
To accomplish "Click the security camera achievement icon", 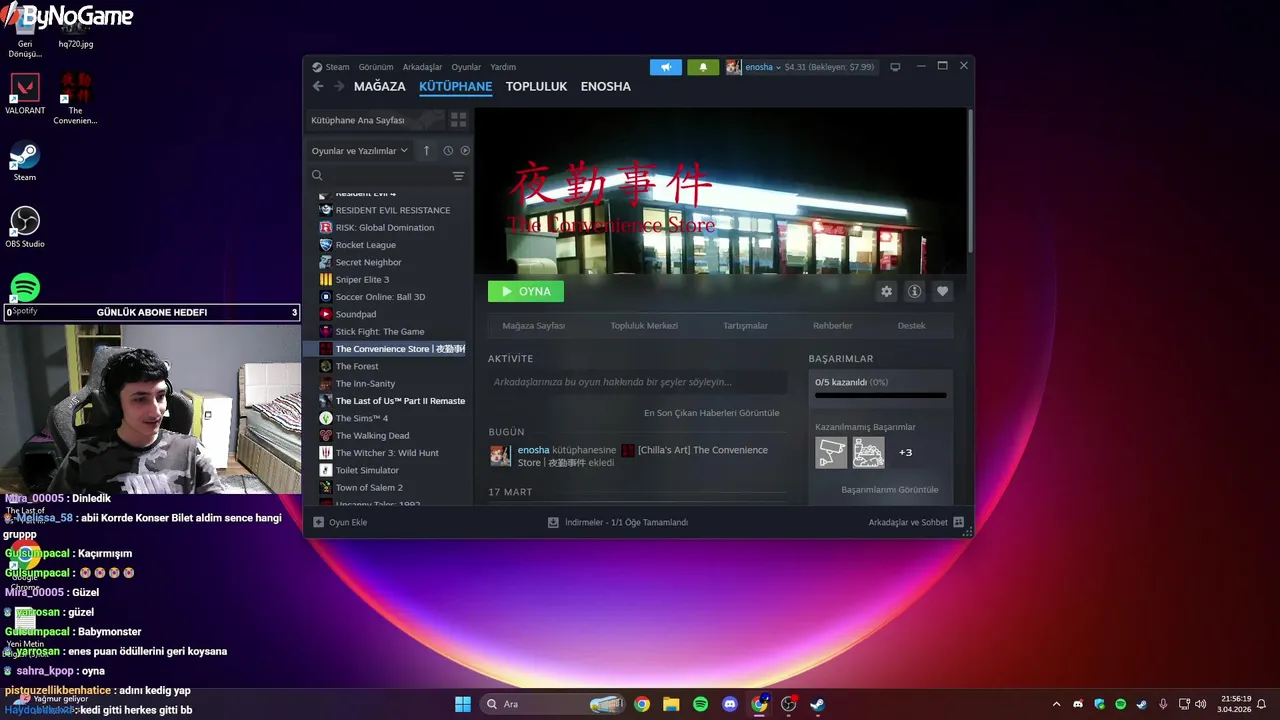I will point(831,452).
